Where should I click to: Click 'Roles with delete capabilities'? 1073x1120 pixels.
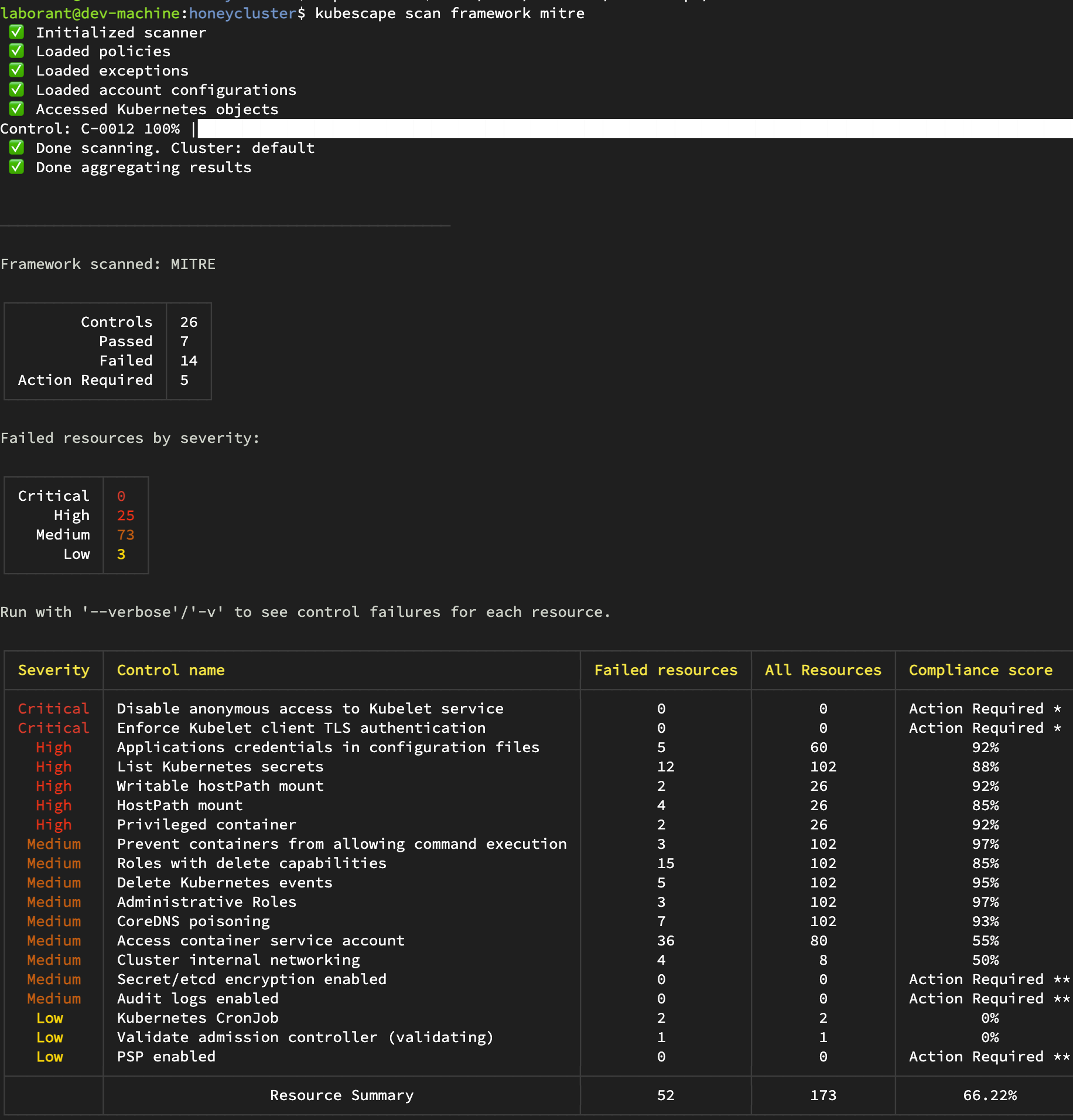252,863
